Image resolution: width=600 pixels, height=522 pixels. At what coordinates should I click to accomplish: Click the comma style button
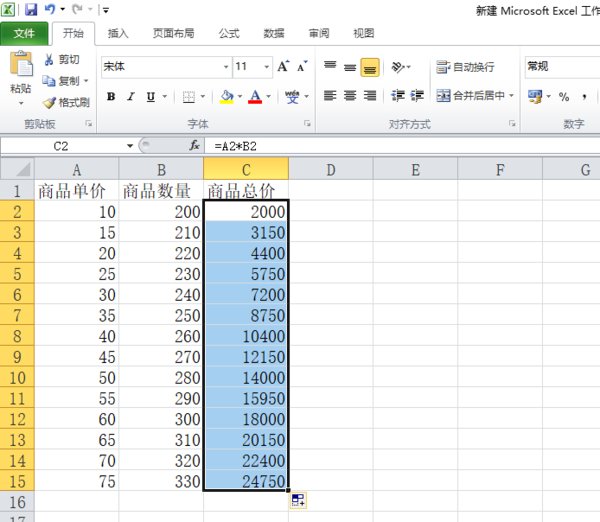coord(584,97)
